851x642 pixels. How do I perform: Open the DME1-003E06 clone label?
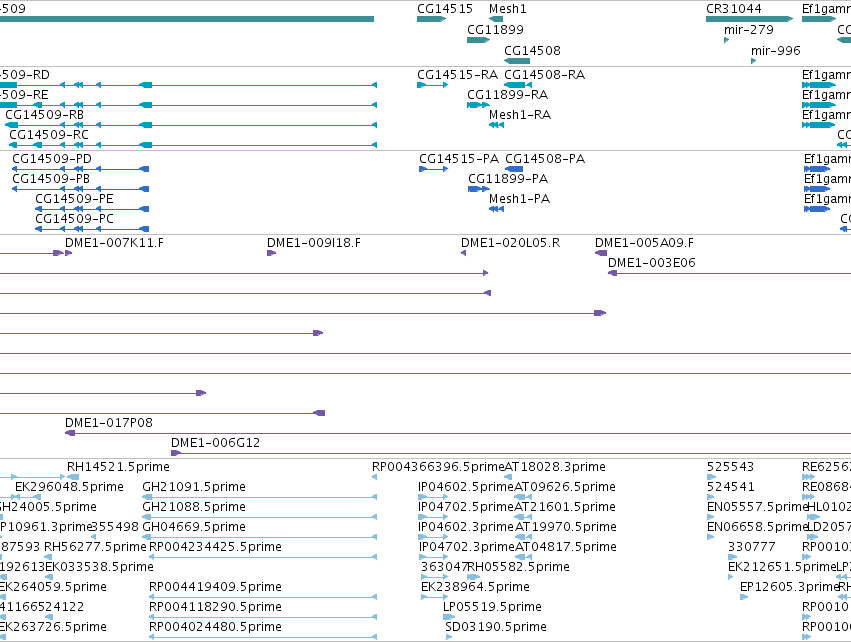[651, 263]
